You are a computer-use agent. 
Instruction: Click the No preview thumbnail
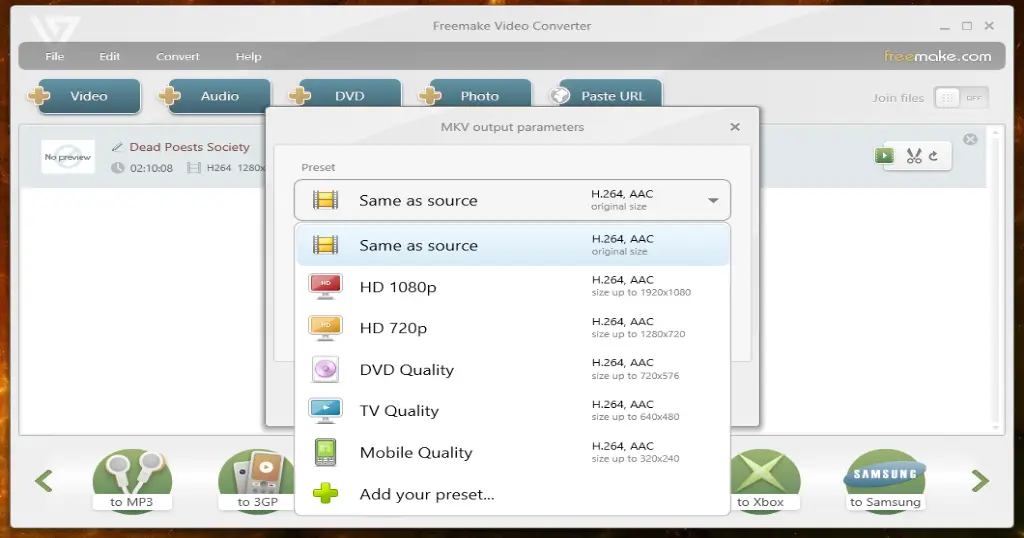pos(68,157)
